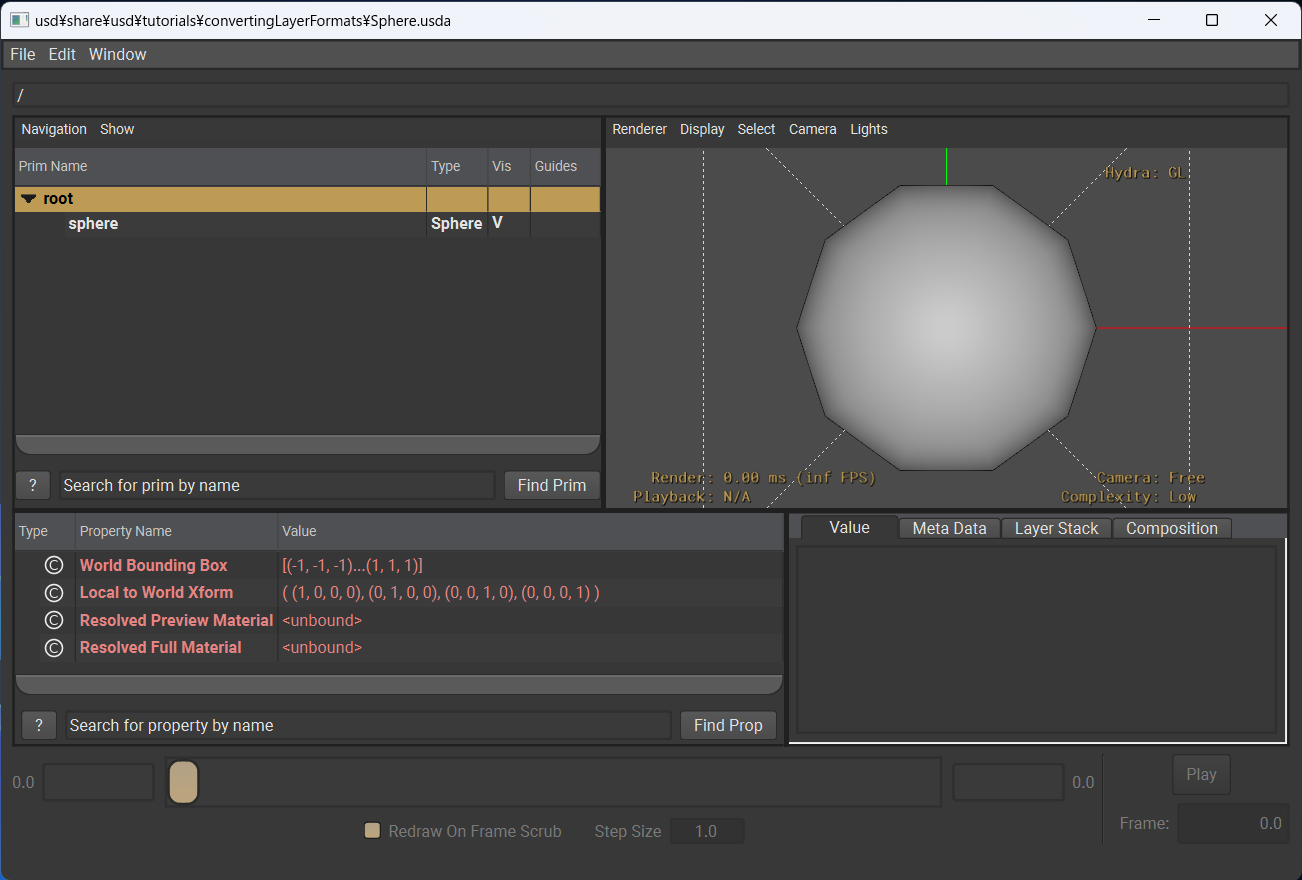Open the File menu
The image size is (1302, 880).
22,54
